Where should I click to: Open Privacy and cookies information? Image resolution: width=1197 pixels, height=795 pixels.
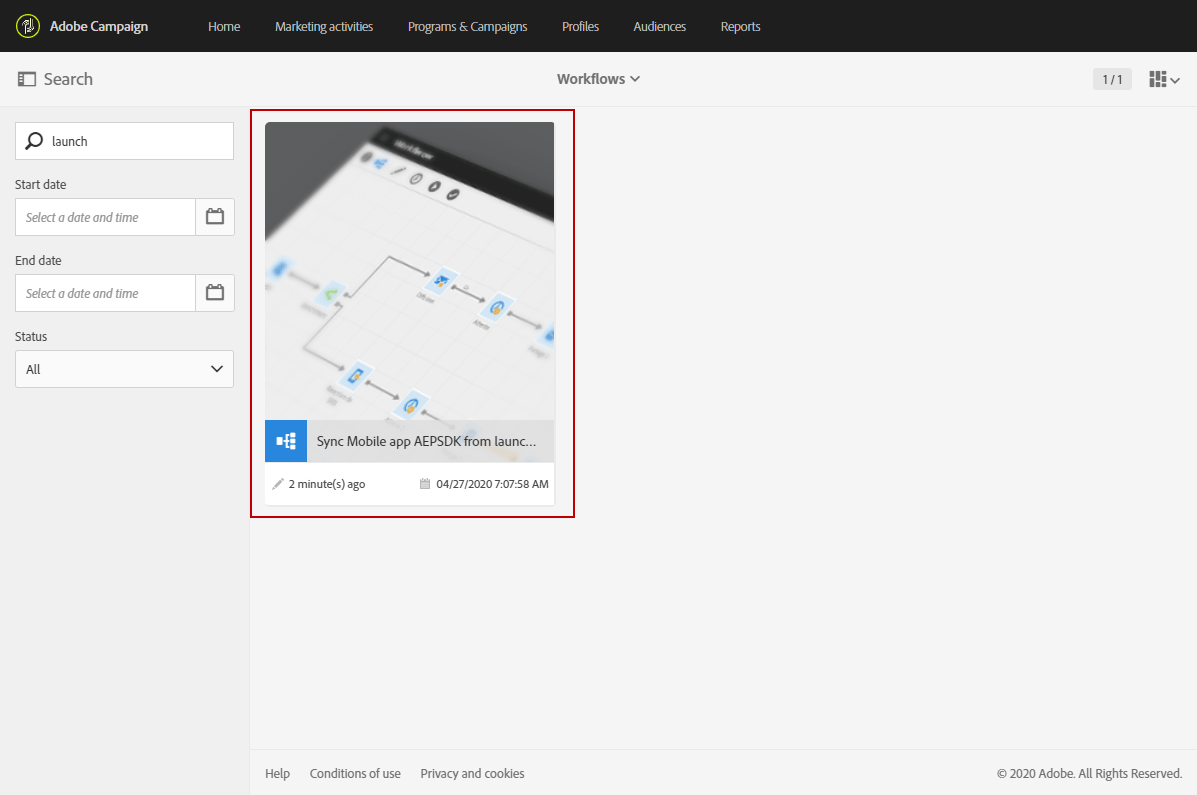click(472, 773)
